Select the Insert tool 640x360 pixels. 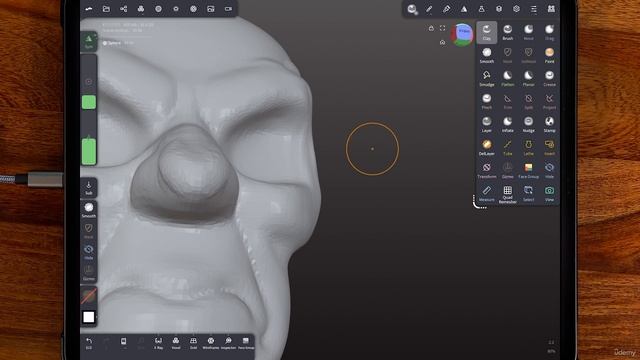(549, 147)
